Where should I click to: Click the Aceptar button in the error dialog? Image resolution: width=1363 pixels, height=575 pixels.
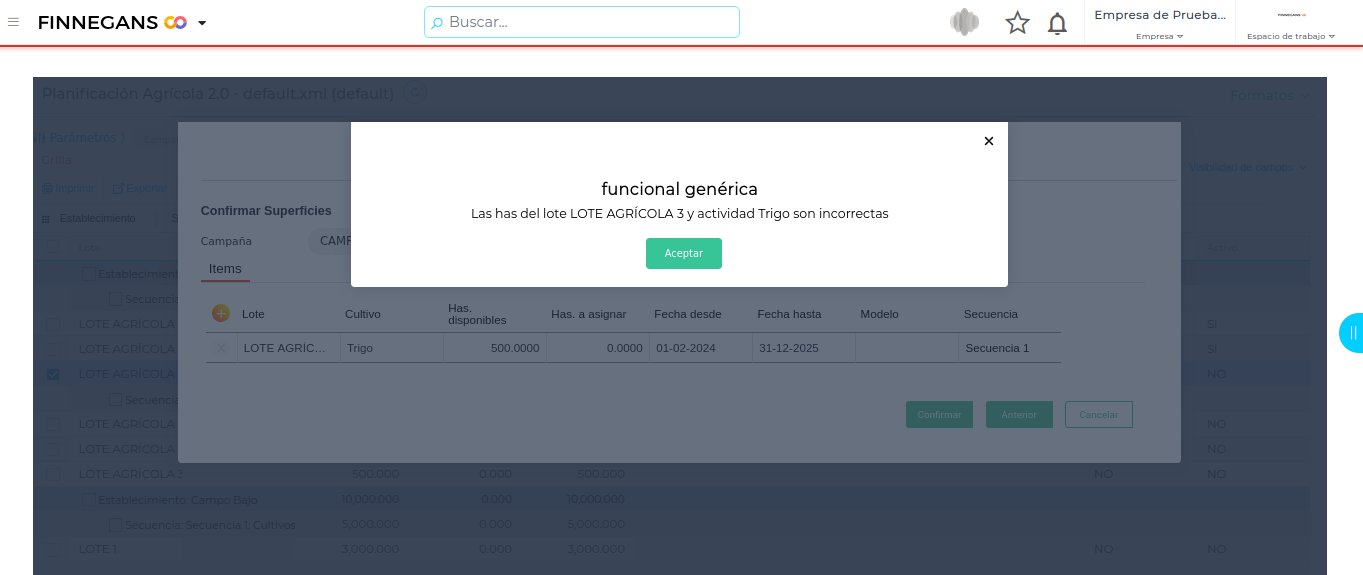tap(683, 253)
